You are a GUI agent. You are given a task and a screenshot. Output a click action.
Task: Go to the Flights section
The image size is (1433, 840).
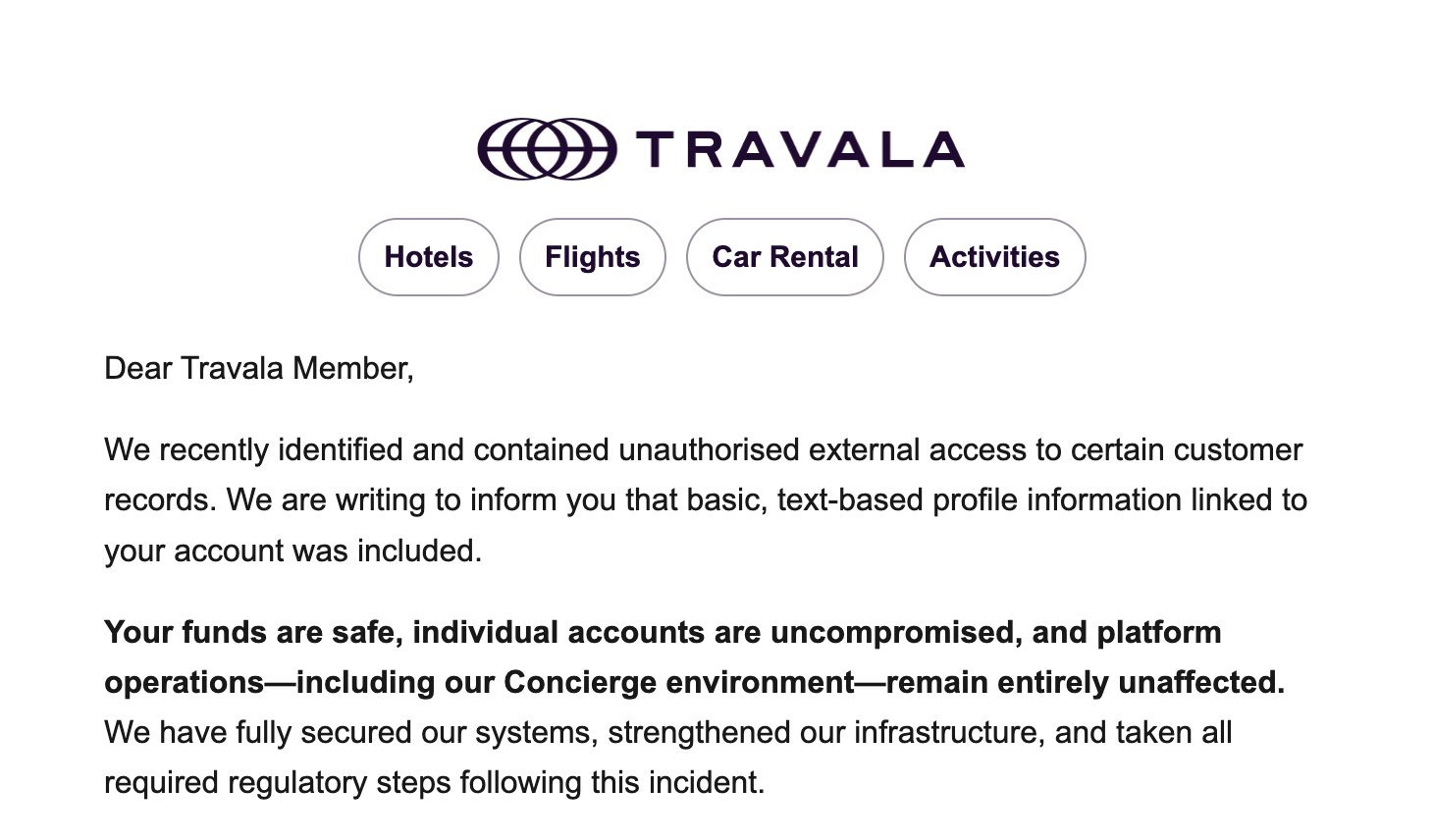coord(593,257)
